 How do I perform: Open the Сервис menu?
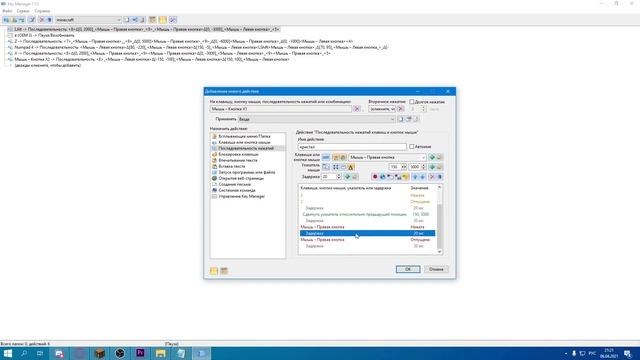point(23,11)
